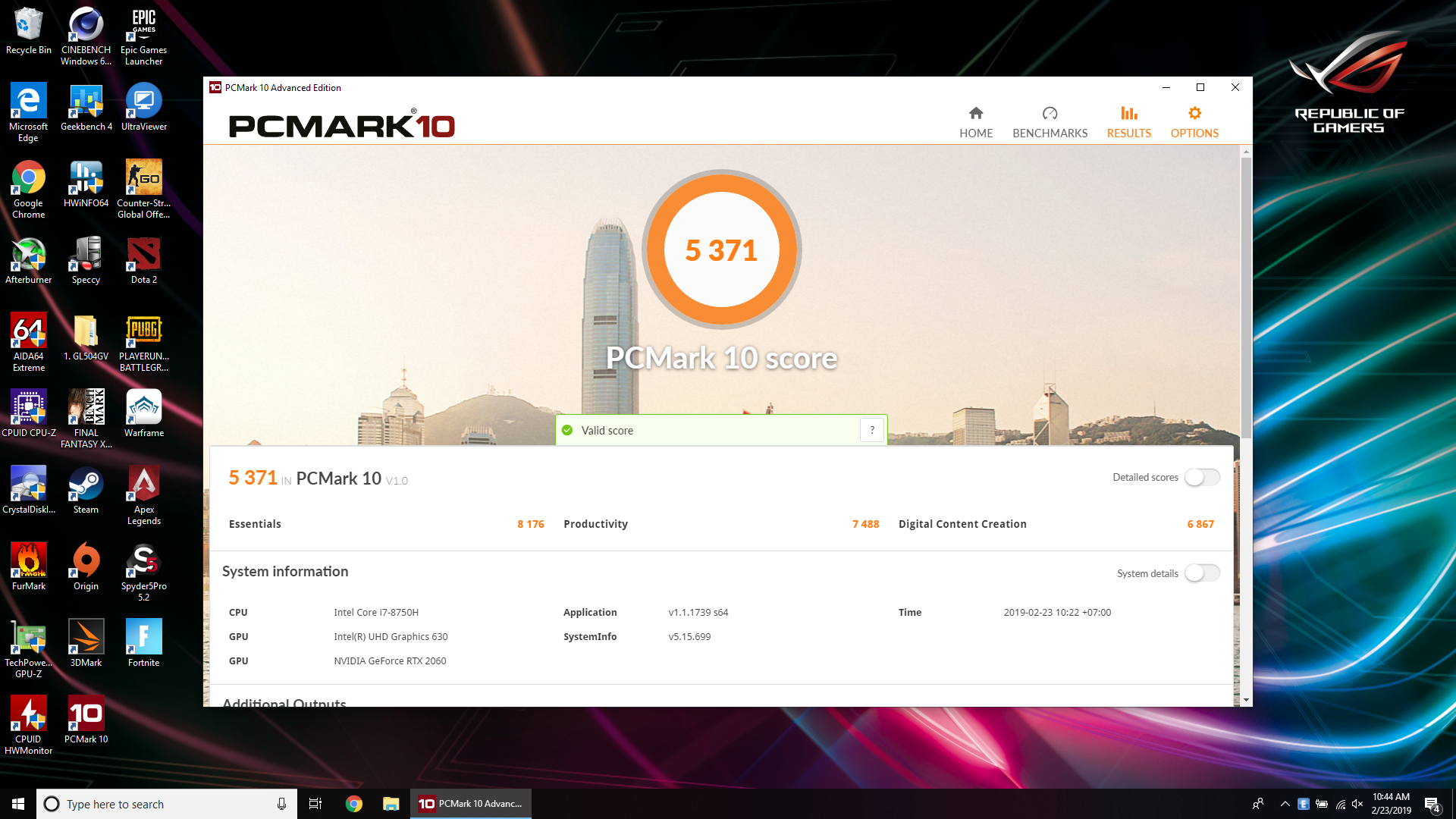The height and width of the screenshot is (819, 1456).
Task: Select the Origin desktop icon
Action: 86,566
